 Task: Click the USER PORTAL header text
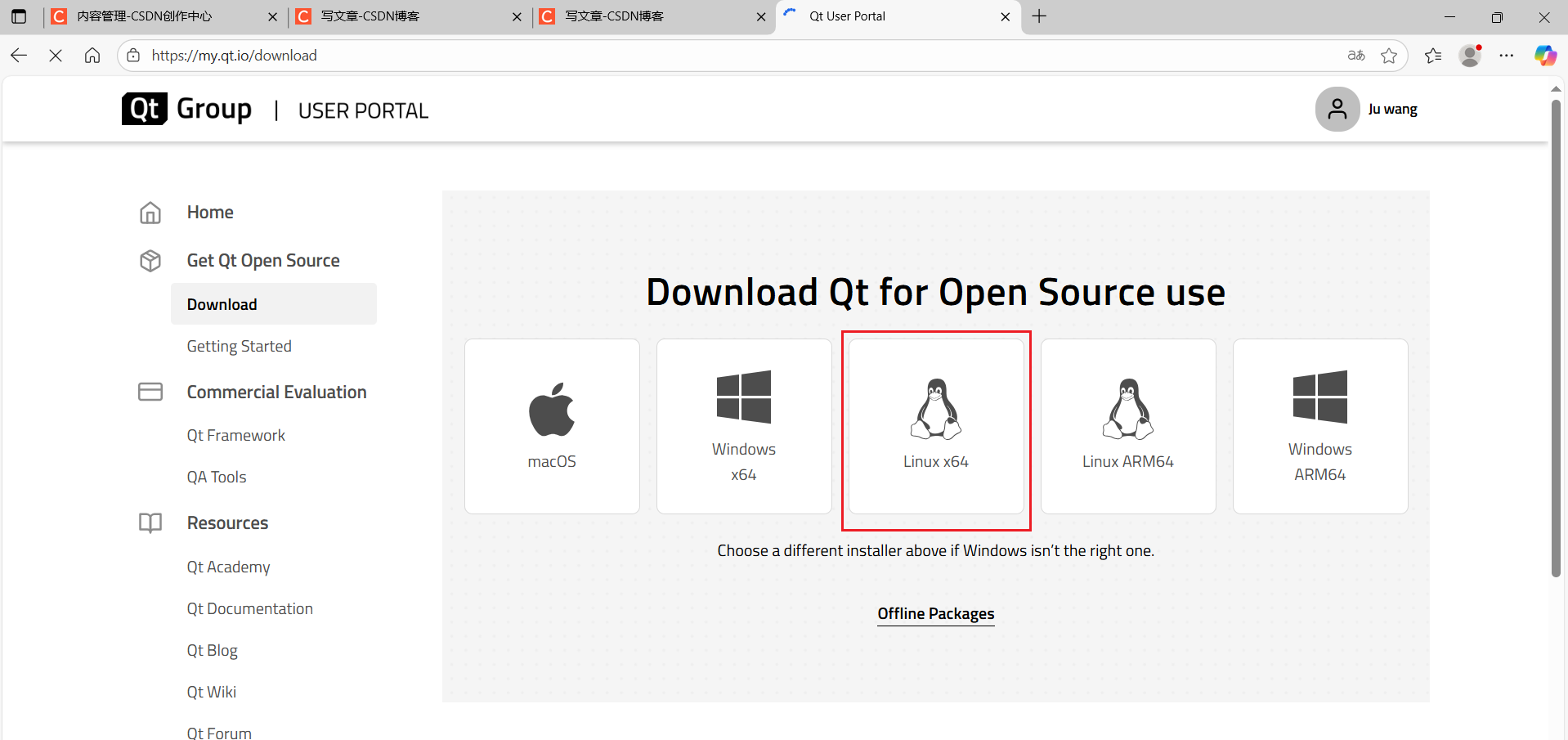[363, 110]
